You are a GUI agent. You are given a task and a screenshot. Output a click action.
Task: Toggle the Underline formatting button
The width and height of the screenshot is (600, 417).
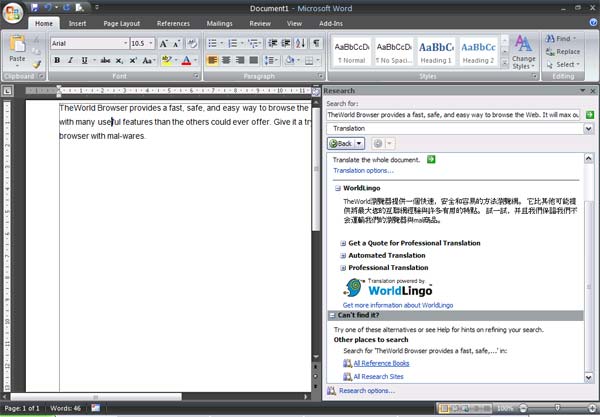click(85, 60)
